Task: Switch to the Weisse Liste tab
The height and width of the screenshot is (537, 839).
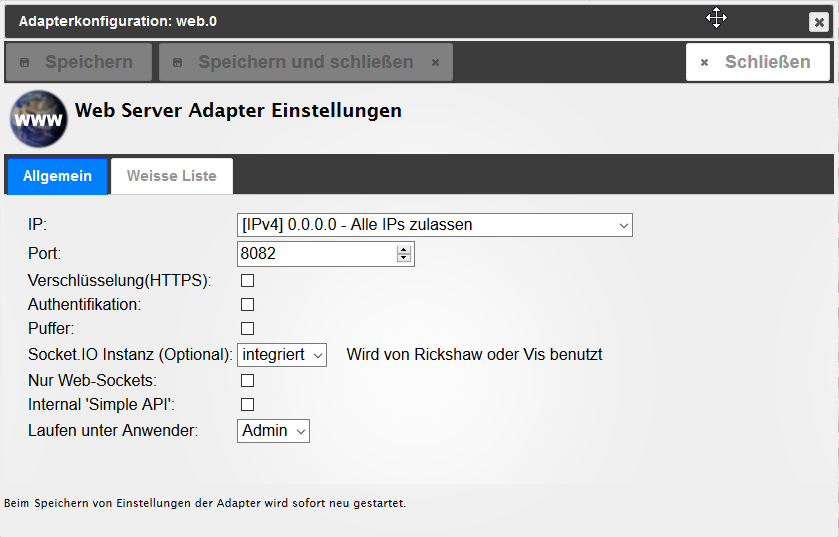Action: tap(171, 176)
